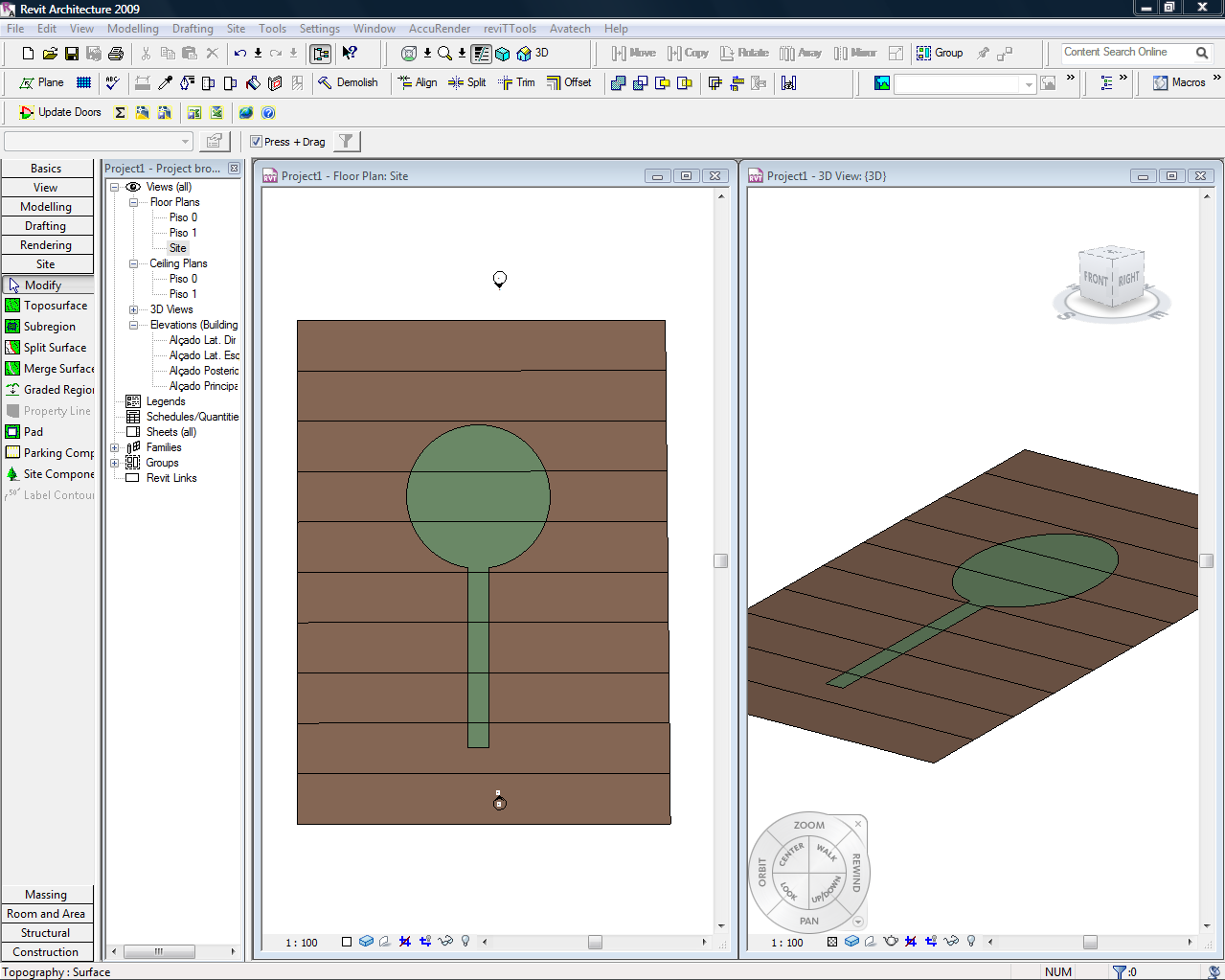Screen dimensions: 1225x980
Task: Activate the Align tool
Action: (418, 82)
